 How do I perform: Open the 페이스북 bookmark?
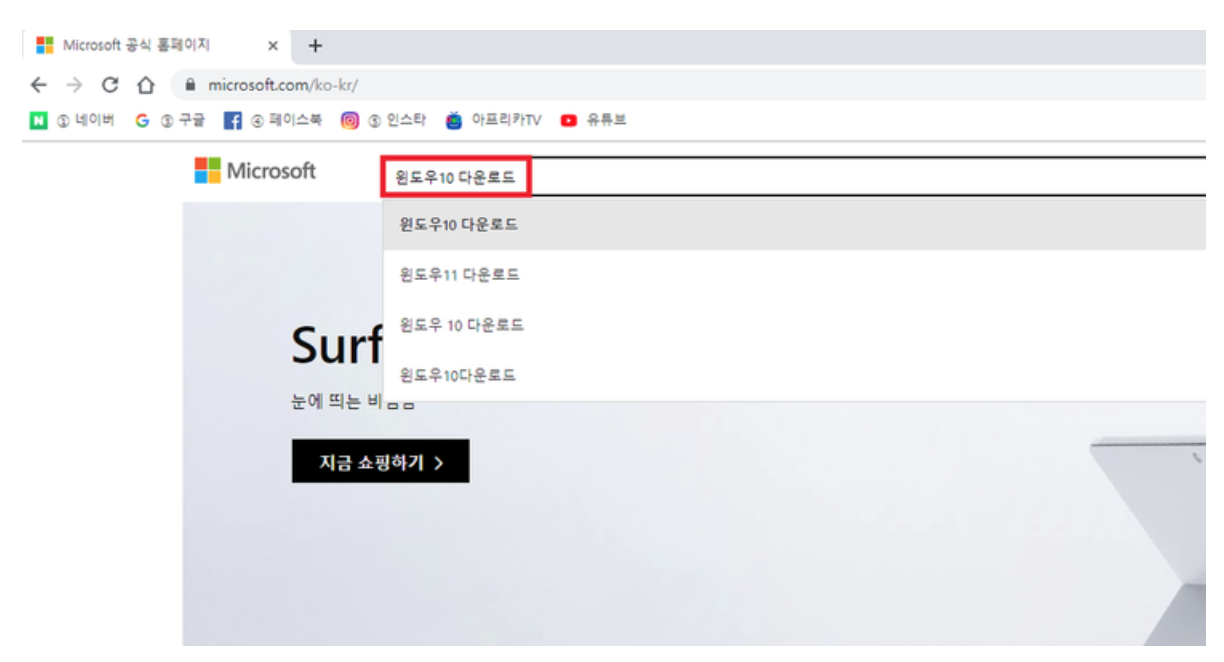pyautogui.click(x=273, y=120)
